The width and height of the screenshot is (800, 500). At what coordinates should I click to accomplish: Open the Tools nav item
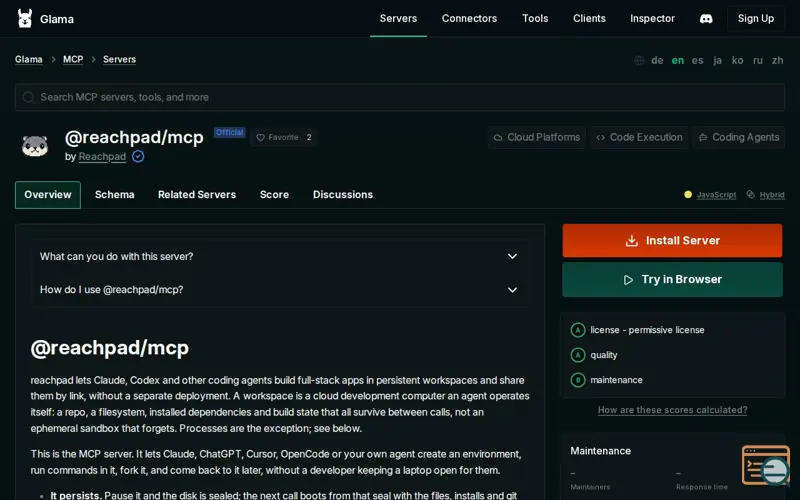click(535, 18)
